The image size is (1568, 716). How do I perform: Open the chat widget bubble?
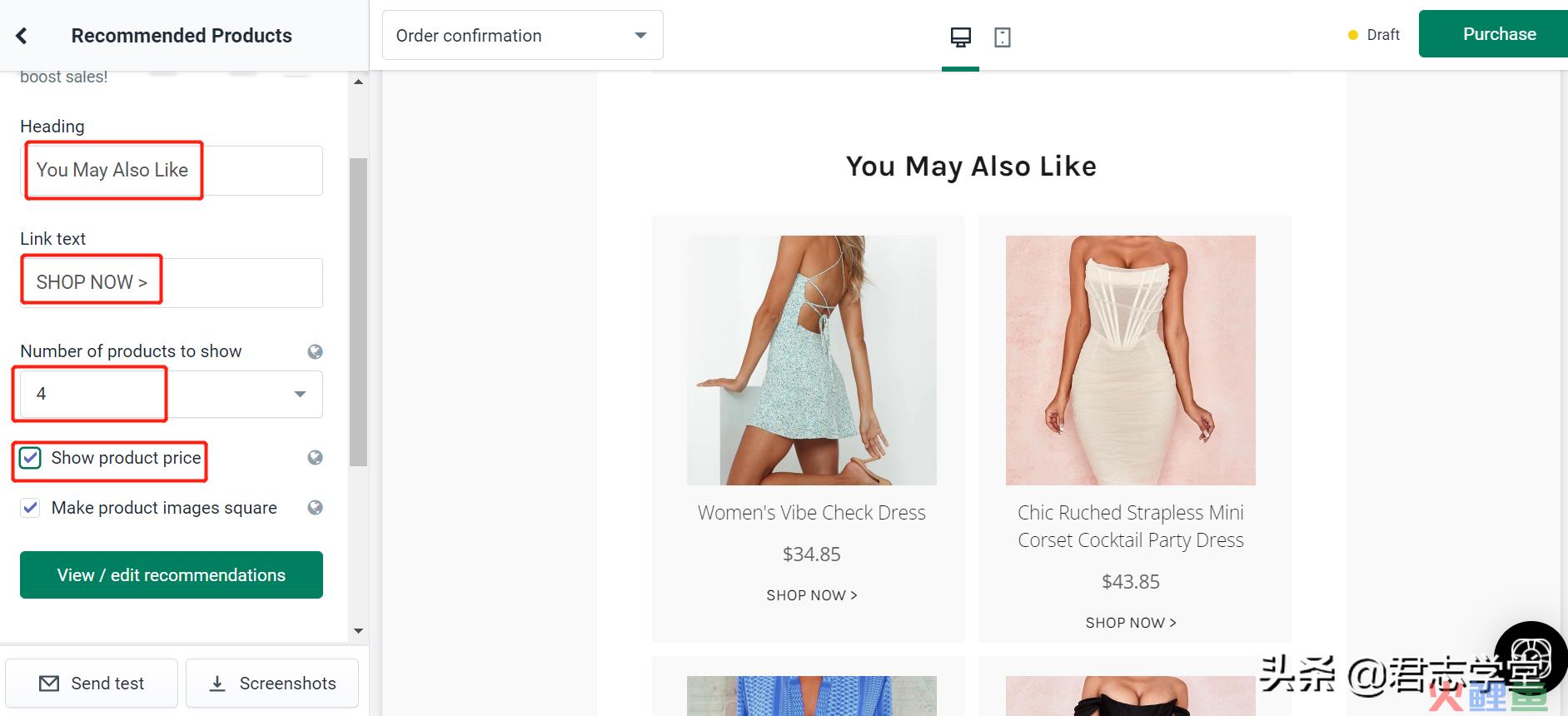pyautogui.click(x=1532, y=658)
